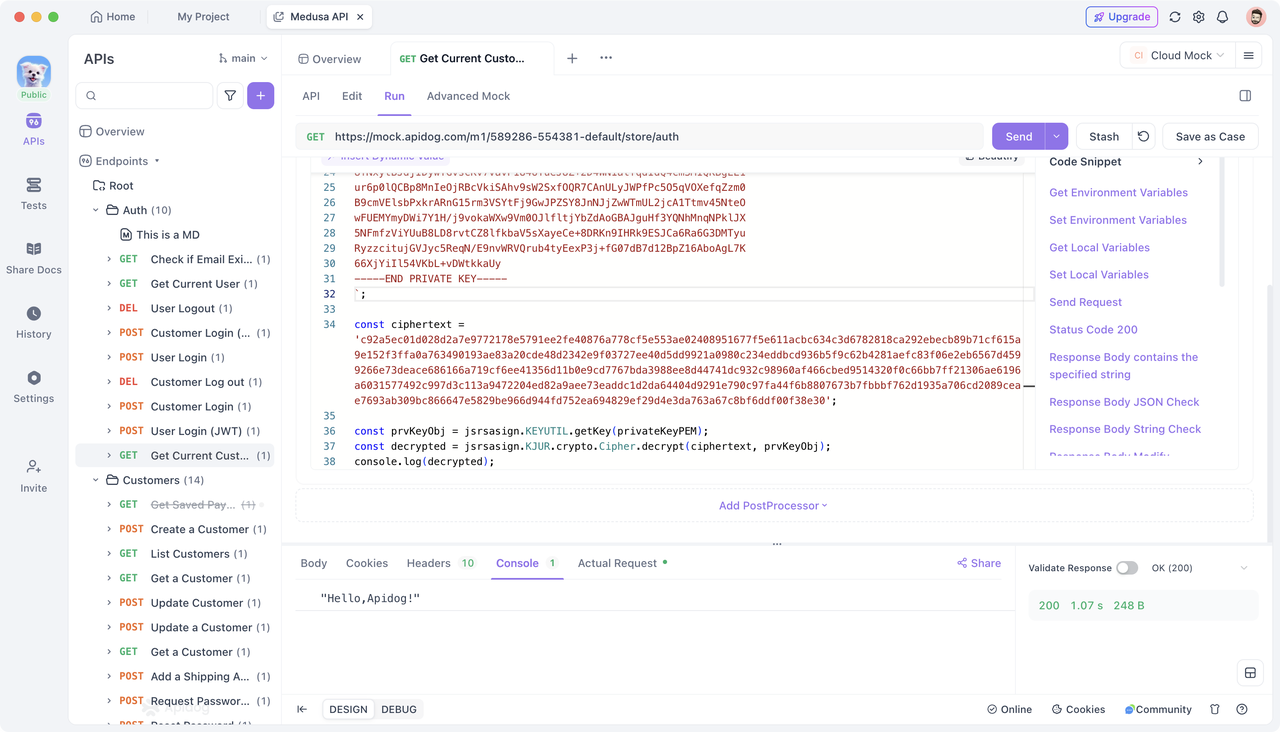Click the Upgrade button
The image size is (1280, 732).
(x=1122, y=17)
